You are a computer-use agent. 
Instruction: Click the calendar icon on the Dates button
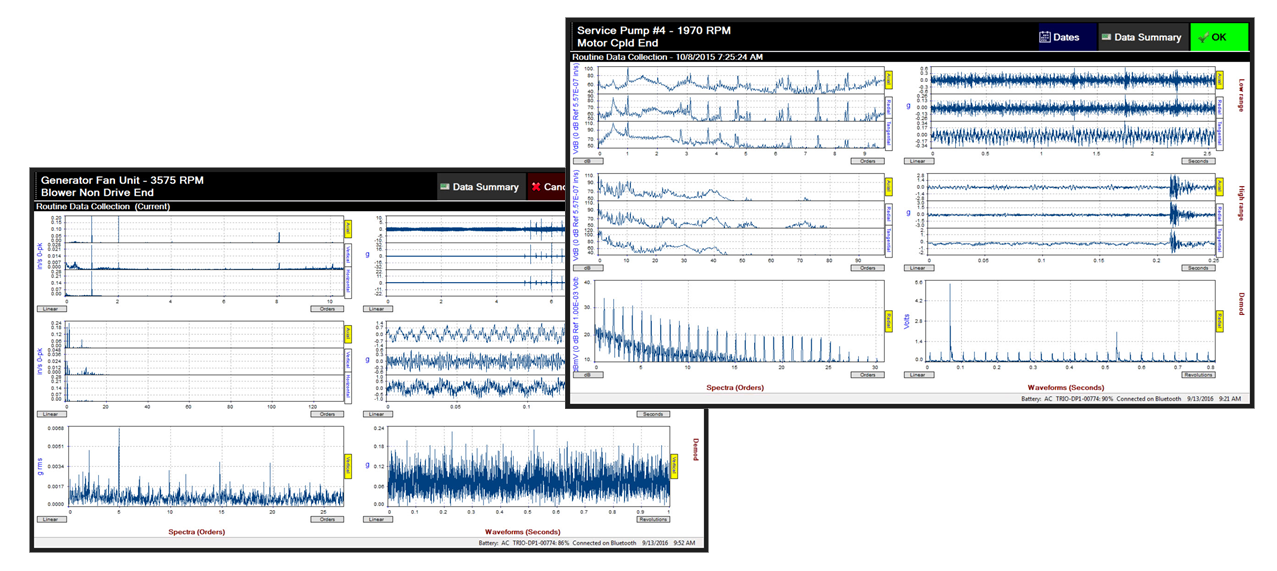pyautogui.click(x=1045, y=37)
